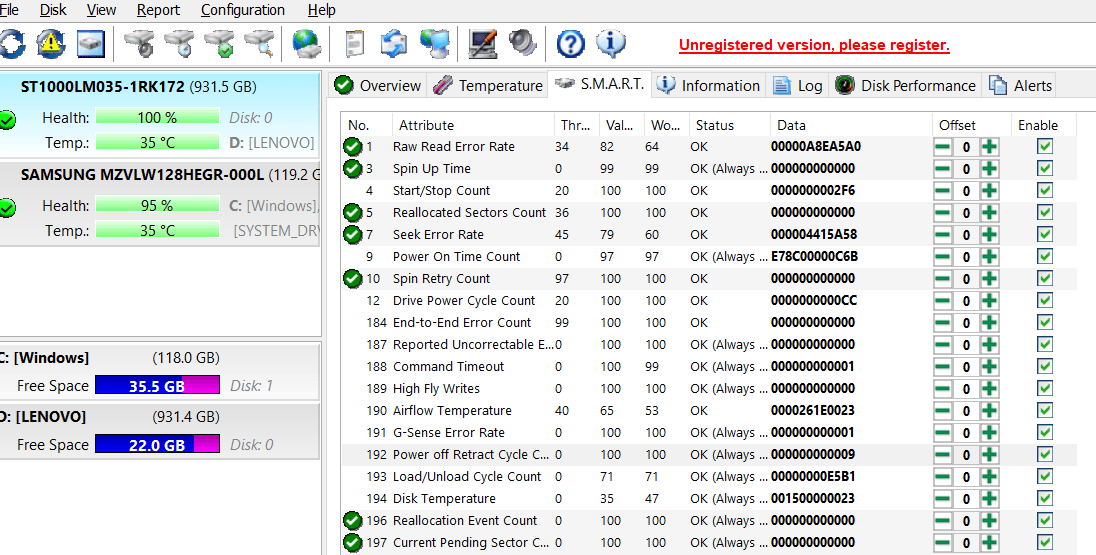Open the Disk menu
Viewport: 1096px width, 555px height.
[53, 10]
